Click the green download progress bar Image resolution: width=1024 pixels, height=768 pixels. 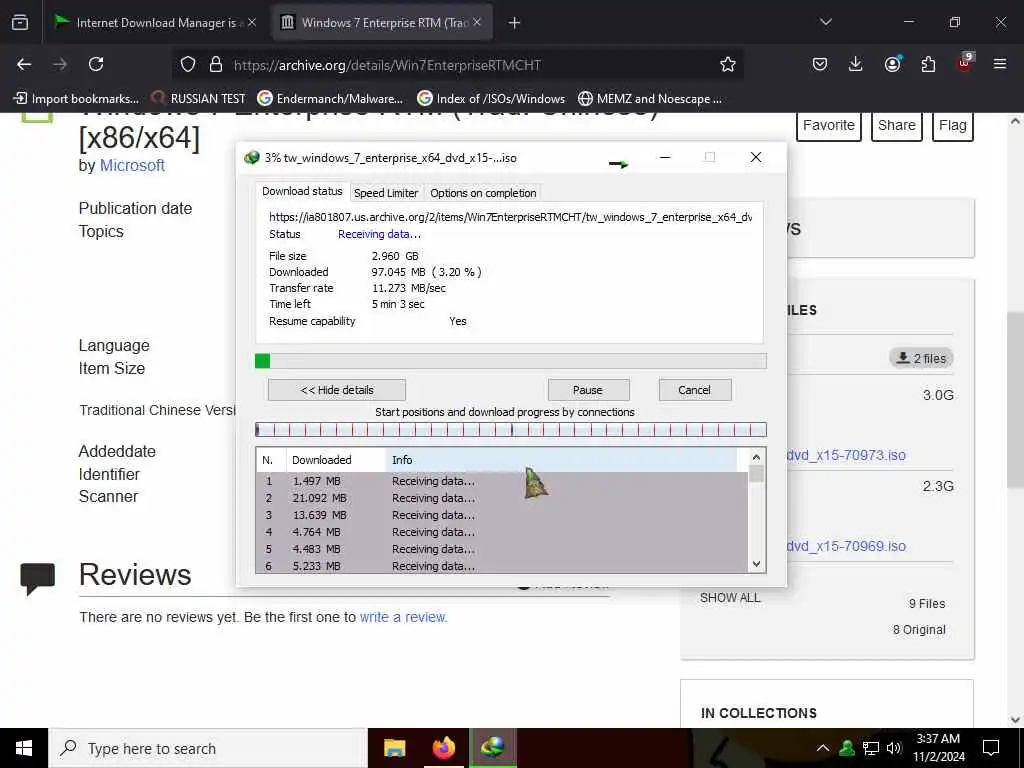pyautogui.click(x=511, y=361)
